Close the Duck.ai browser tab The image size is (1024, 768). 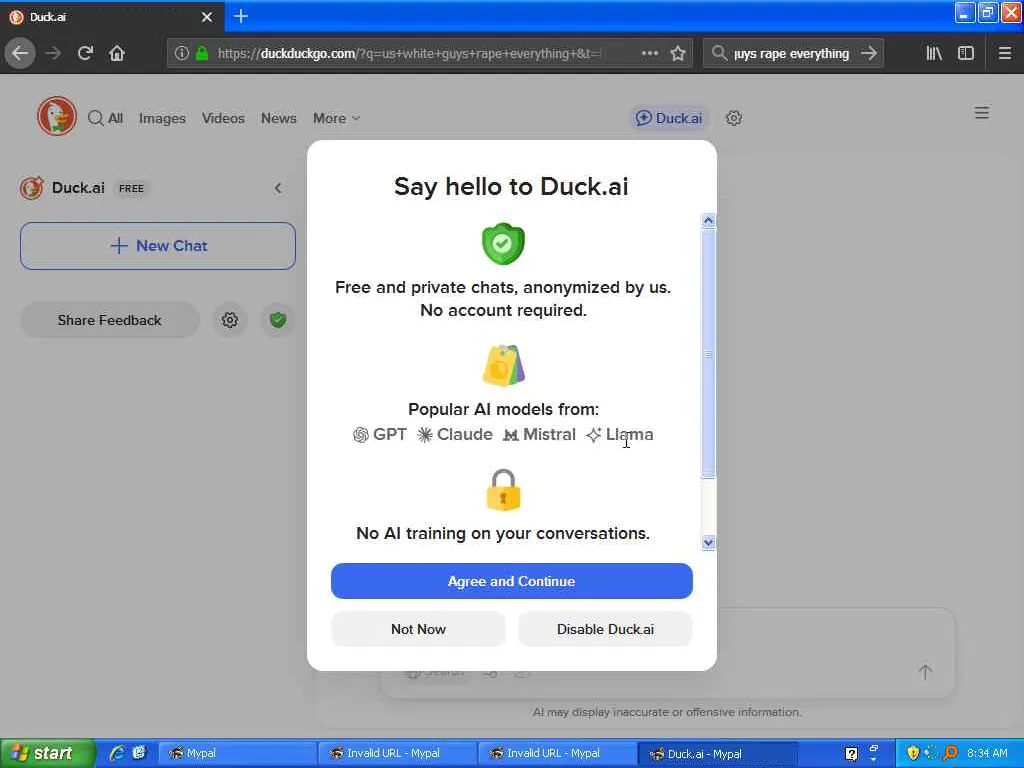click(x=207, y=17)
